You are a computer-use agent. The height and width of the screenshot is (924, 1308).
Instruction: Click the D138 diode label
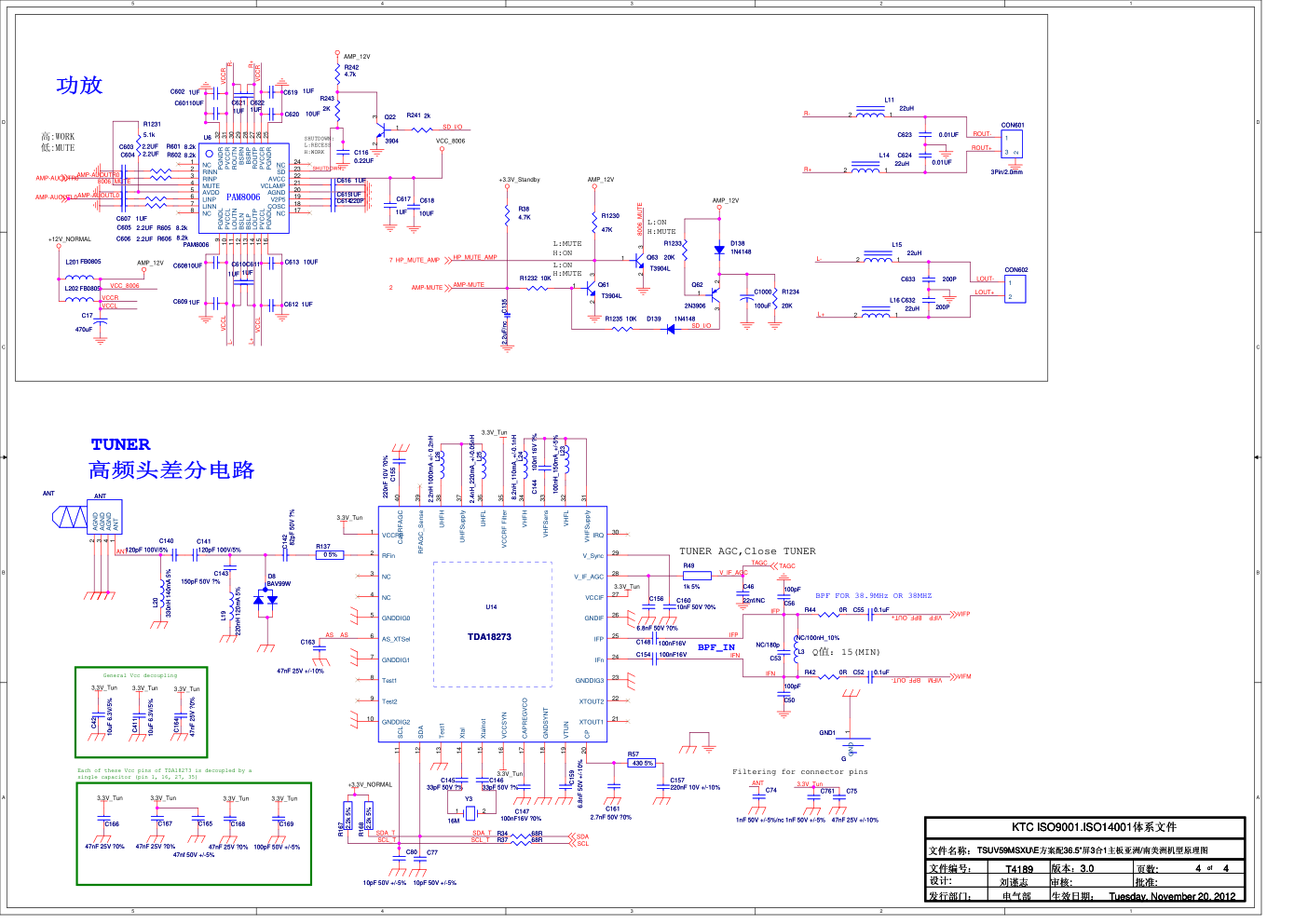738,243
